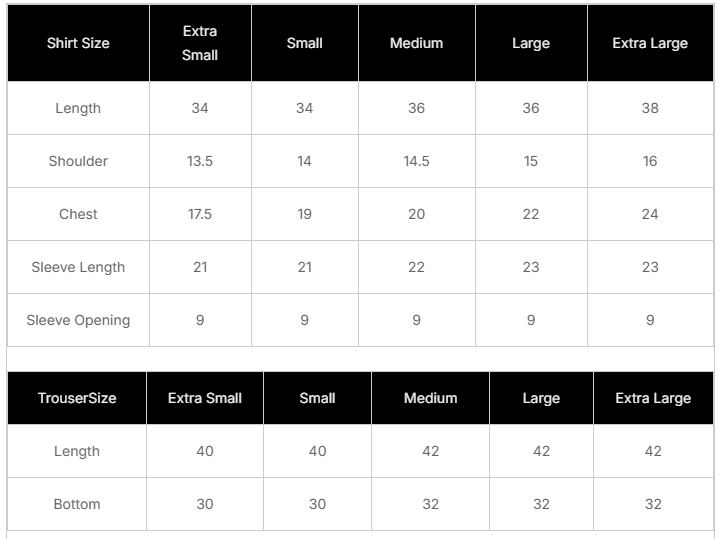The width and height of the screenshot is (722, 539).
Task: Click the 15 shoulder value for Large
Action: point(531,161)
